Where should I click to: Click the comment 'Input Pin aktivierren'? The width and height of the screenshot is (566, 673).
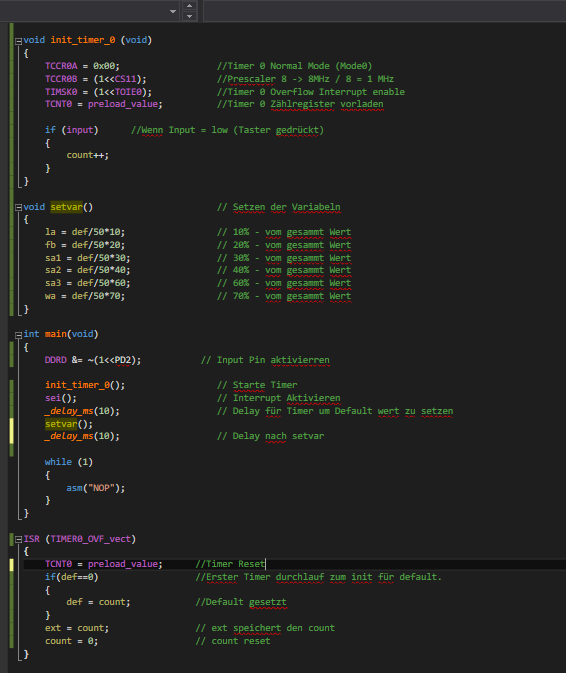[265, 360]
